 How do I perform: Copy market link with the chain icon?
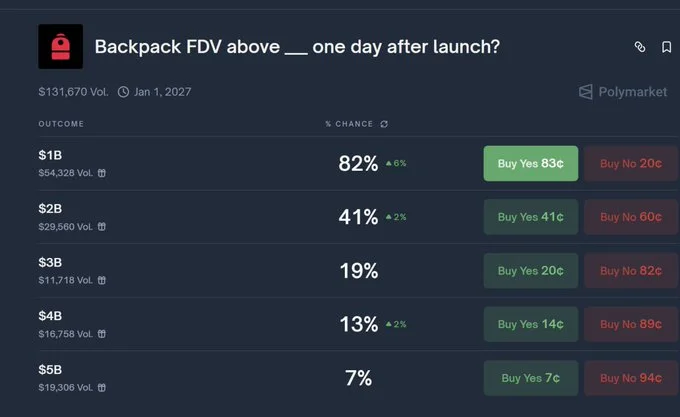coord(640,47)
